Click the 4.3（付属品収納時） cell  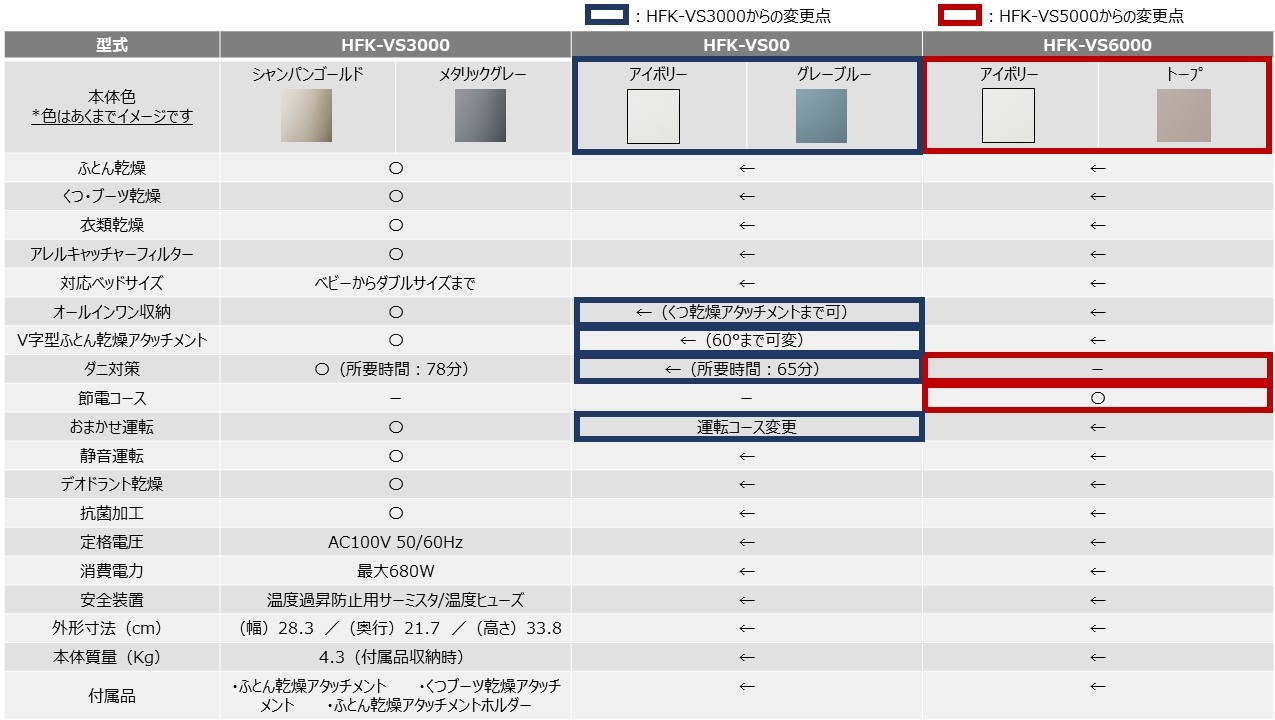coord(395,657)
